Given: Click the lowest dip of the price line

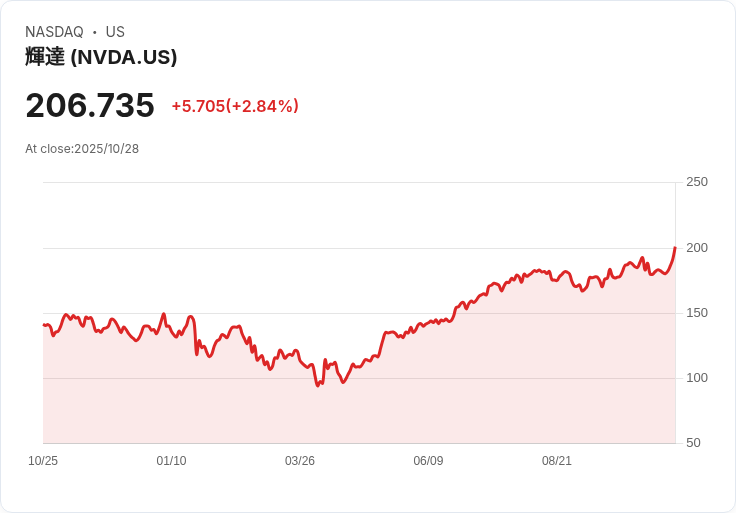Looking at the screenshot, I should pos(318,385).
